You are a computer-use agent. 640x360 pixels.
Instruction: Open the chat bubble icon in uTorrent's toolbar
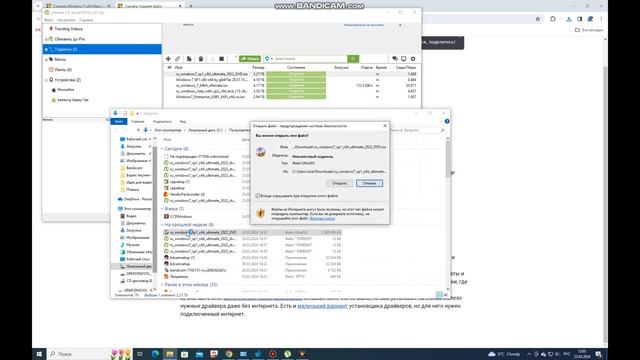[395, 59]
